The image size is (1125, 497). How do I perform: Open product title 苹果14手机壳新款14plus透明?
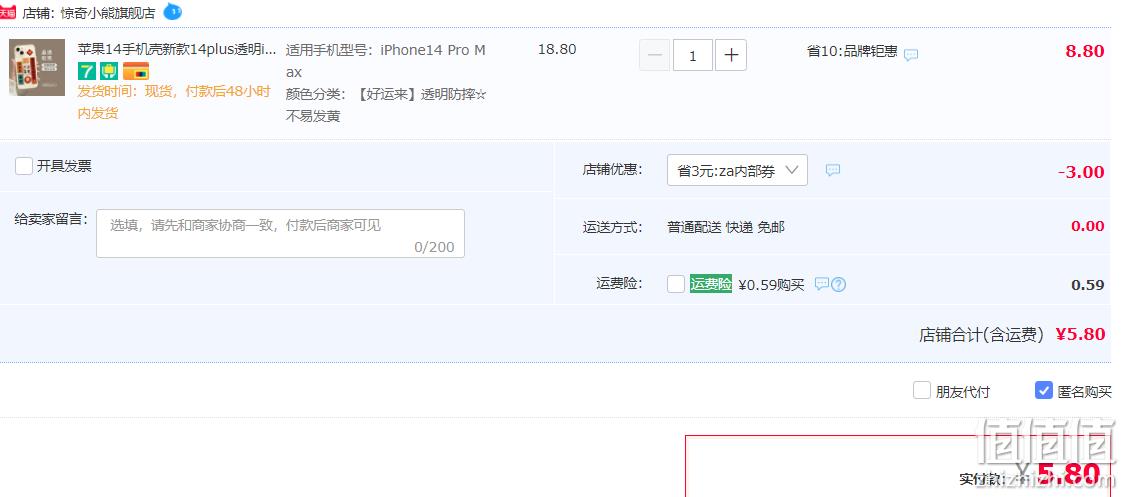pyautogui.click(x=176, y=49)
